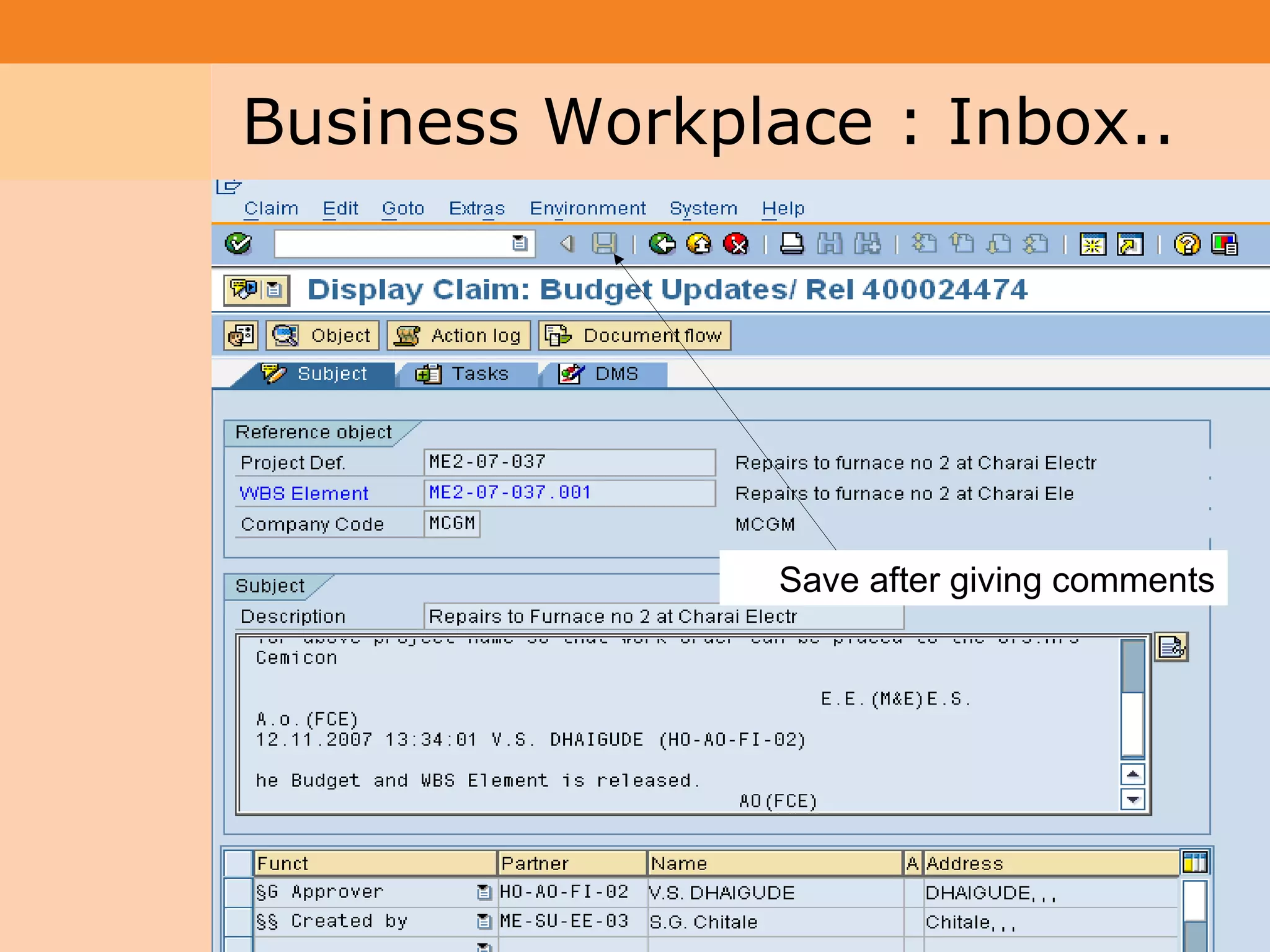Screen dimensions: 1270x952
Task: Open the Extras menu
Action: coord(477,208)
